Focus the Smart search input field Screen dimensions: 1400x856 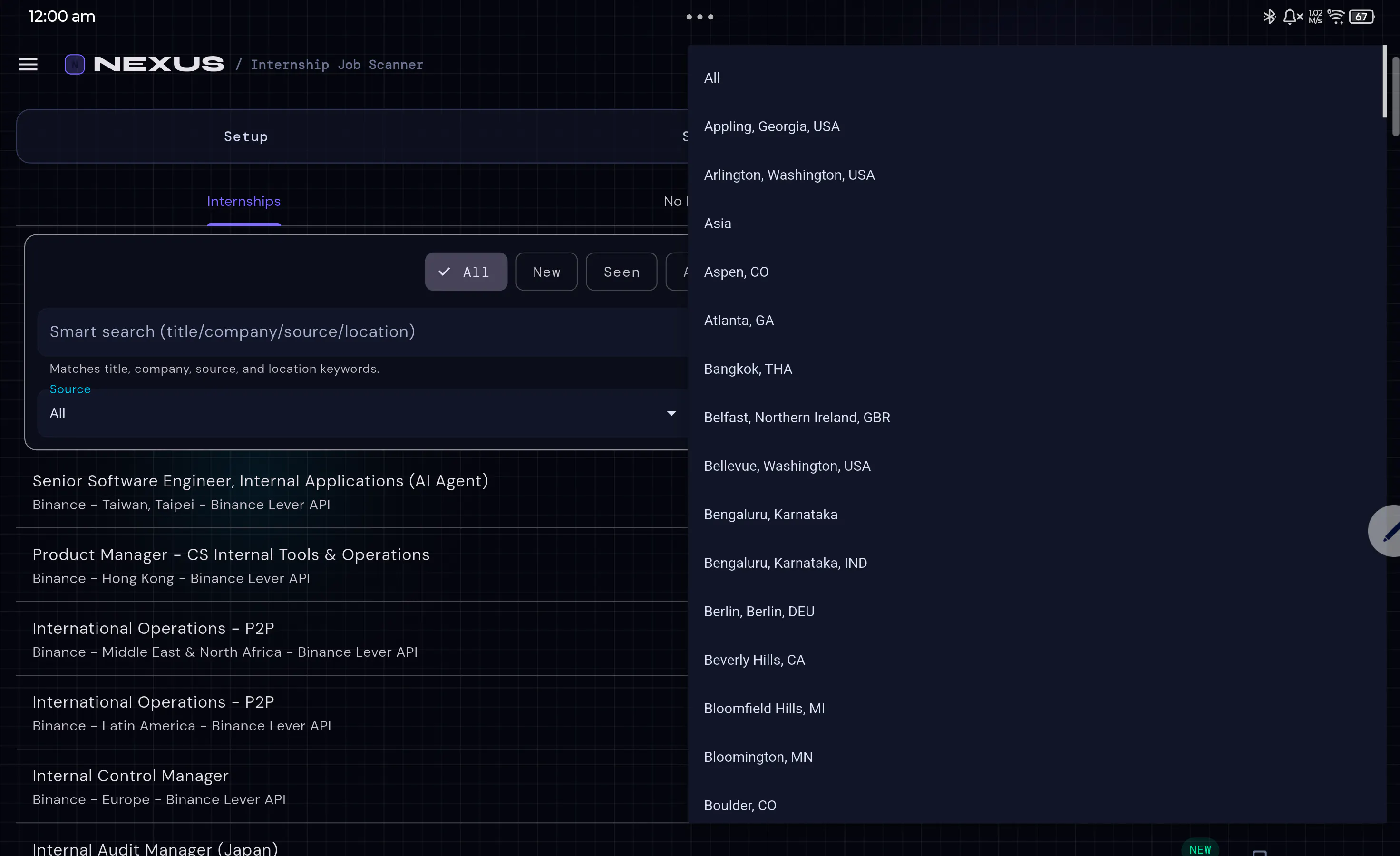pos(363,332)
